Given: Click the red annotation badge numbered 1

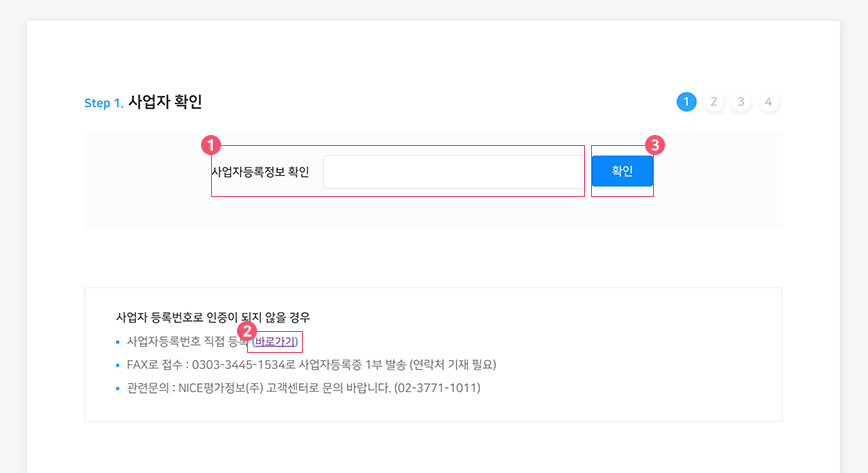Looking at the screenshot, I should [x=211, y=146].
